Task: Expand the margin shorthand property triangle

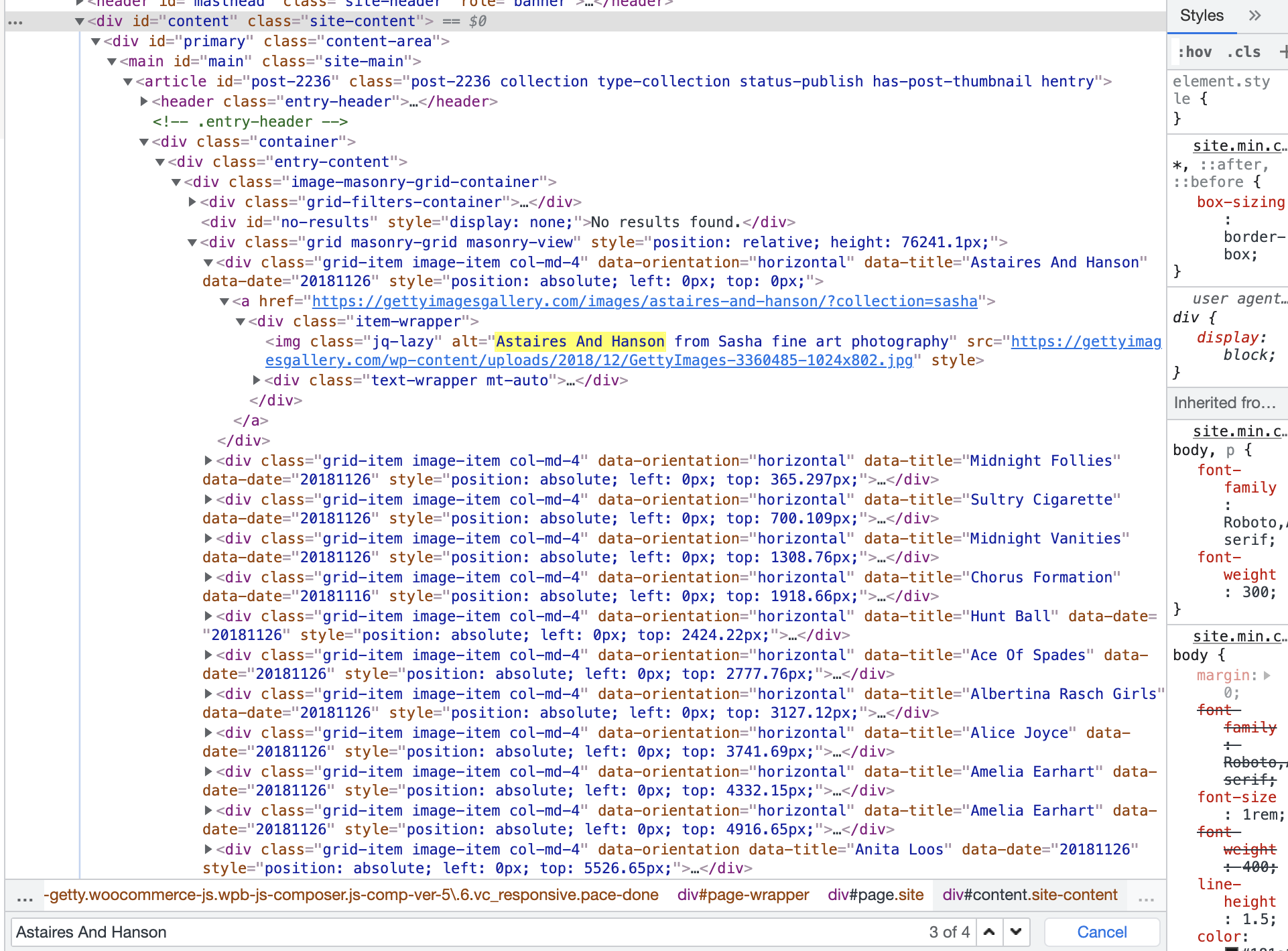Action: (1267, 676)
